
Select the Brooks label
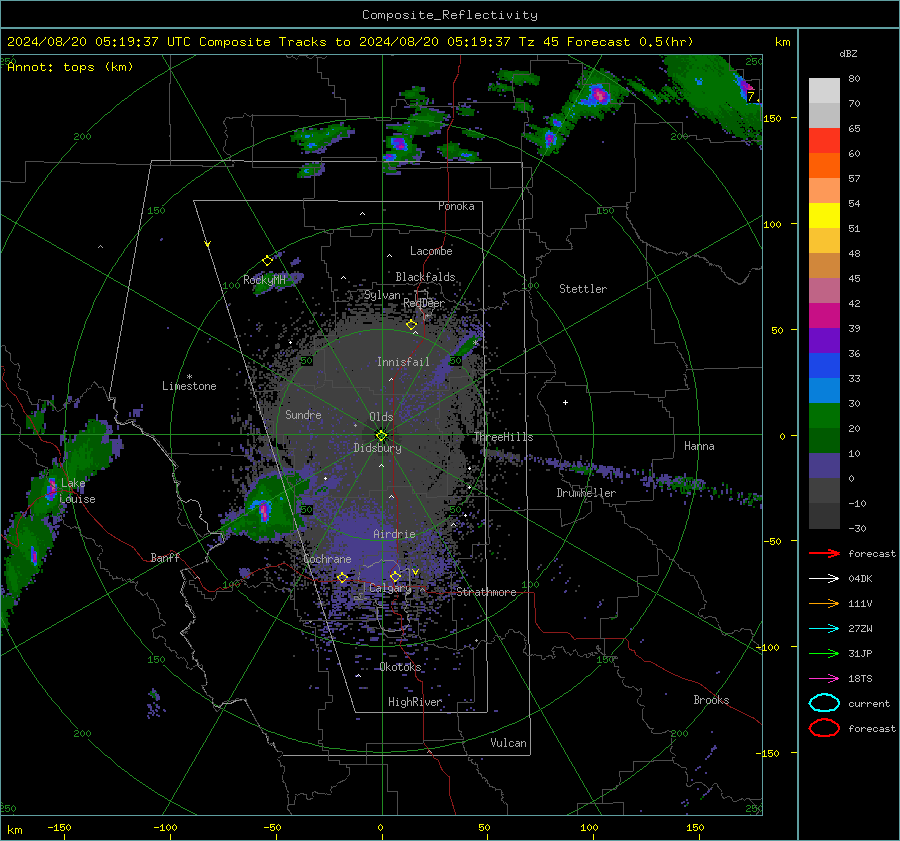pyautogui.click(x=711, y=700)
